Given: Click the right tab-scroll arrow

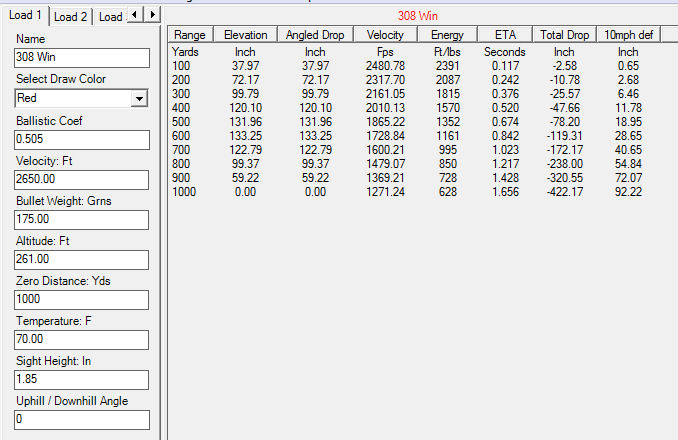Looking at the screenshot, I should [152, 15].
